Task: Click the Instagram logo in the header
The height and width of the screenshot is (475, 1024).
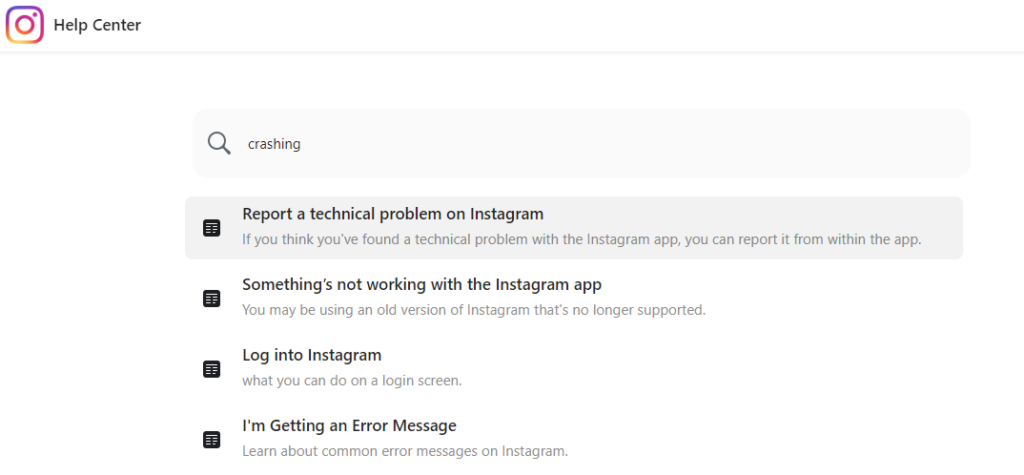Action: [x=25, y=25]
